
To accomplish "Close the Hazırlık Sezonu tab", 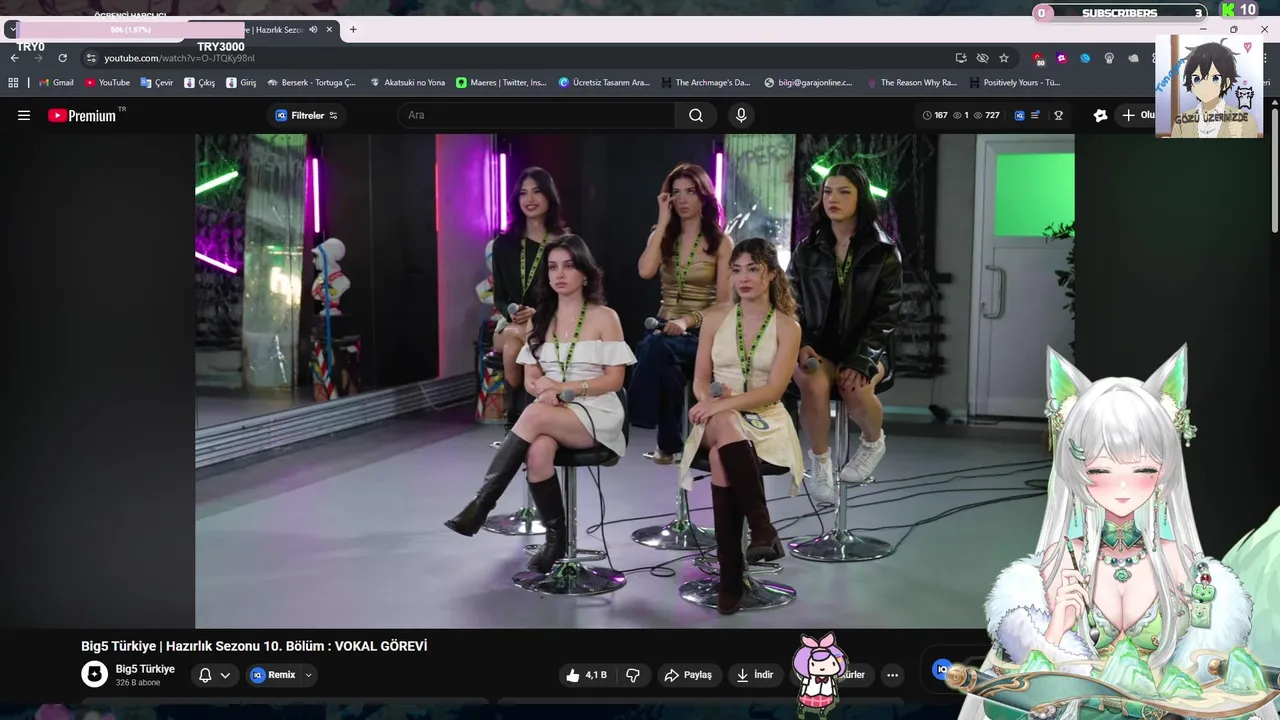I will (x=329, y=29).
